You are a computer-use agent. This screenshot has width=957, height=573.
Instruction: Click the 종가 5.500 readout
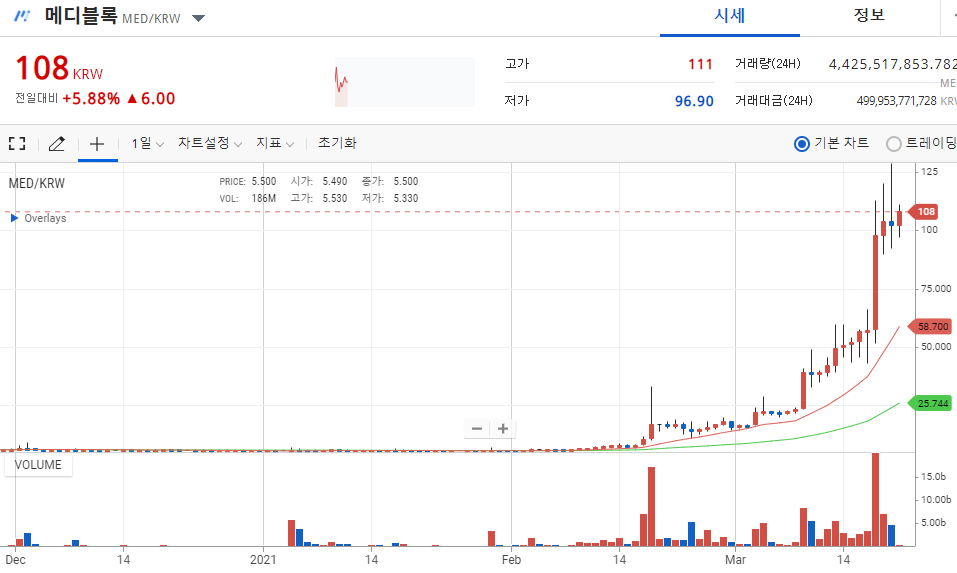click(390, 181)
